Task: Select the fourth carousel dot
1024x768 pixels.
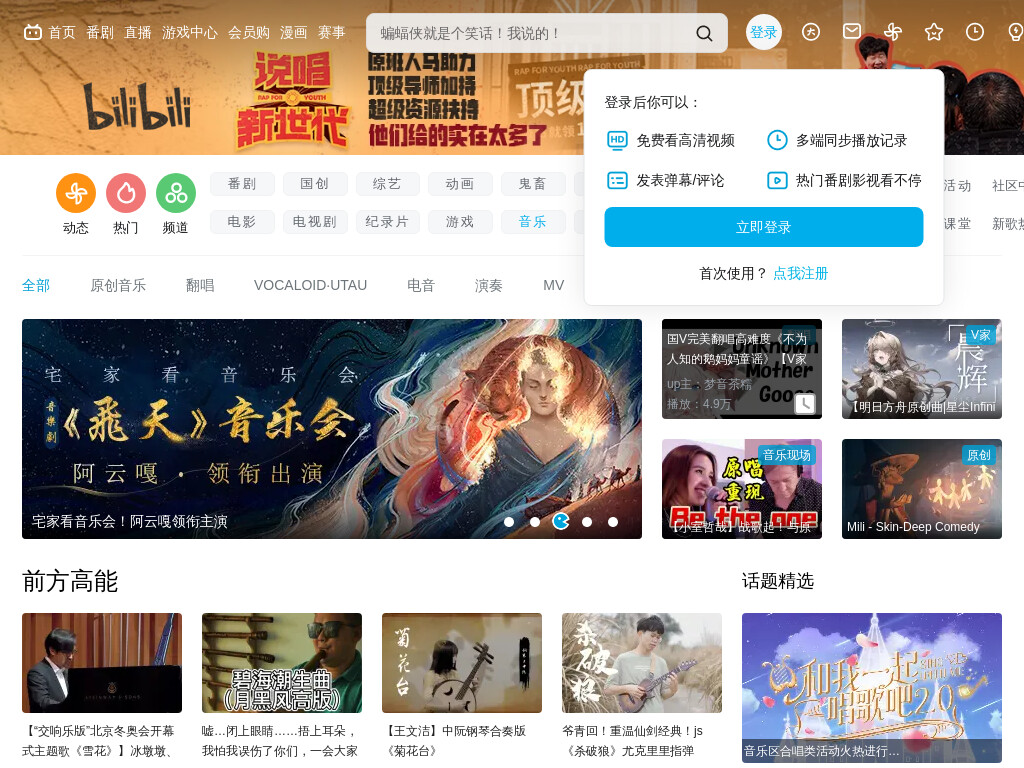Action: (x=587, y=522)
